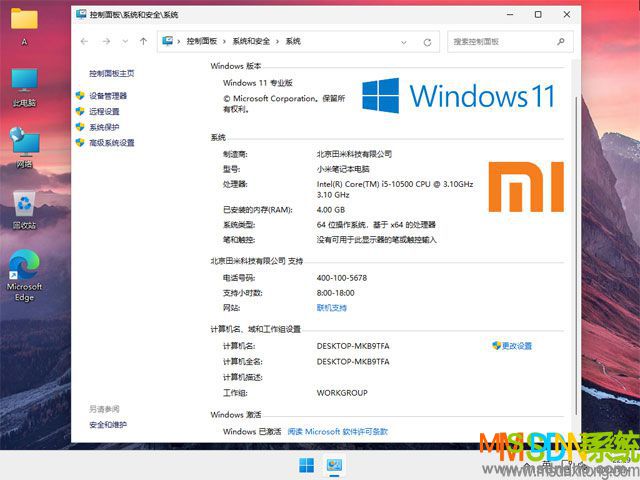Select 控制面板 breadcrumb in address bar
This screenshot has width=640, height=480.
[202, 41]
